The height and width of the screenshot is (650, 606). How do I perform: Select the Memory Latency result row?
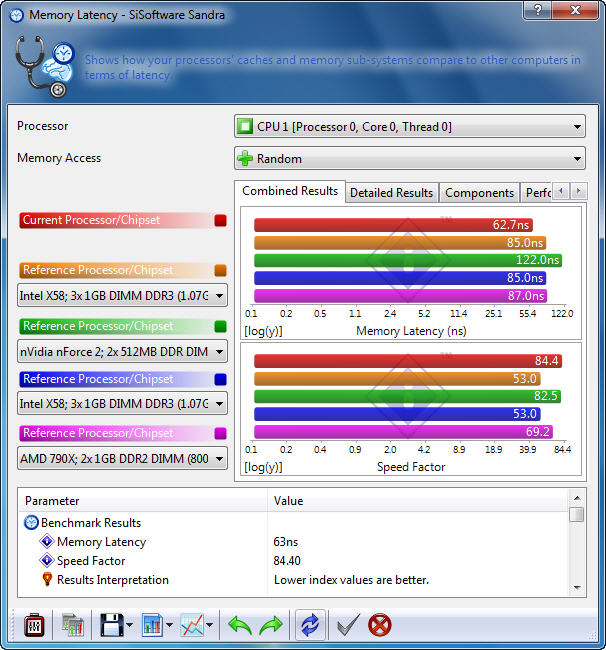coord(293,541)
